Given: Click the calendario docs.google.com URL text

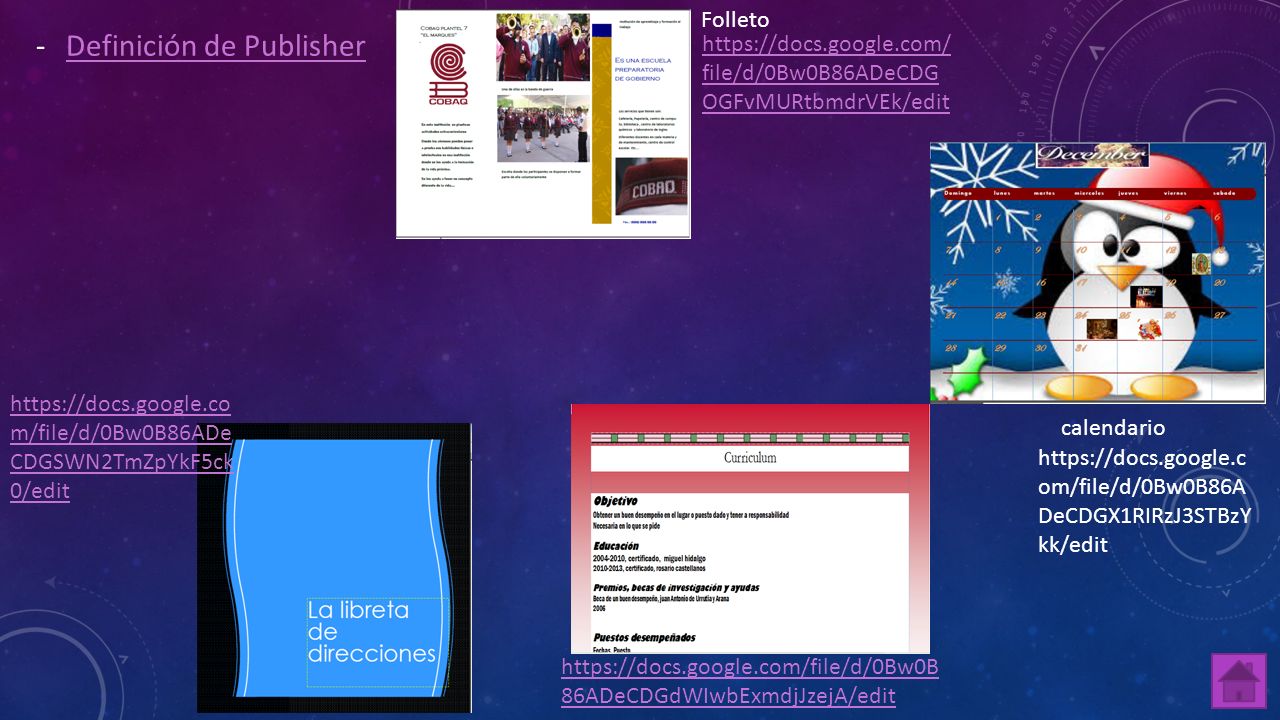Looking at the screenshot, I should pyautogui.click(x=1144, y=502).
